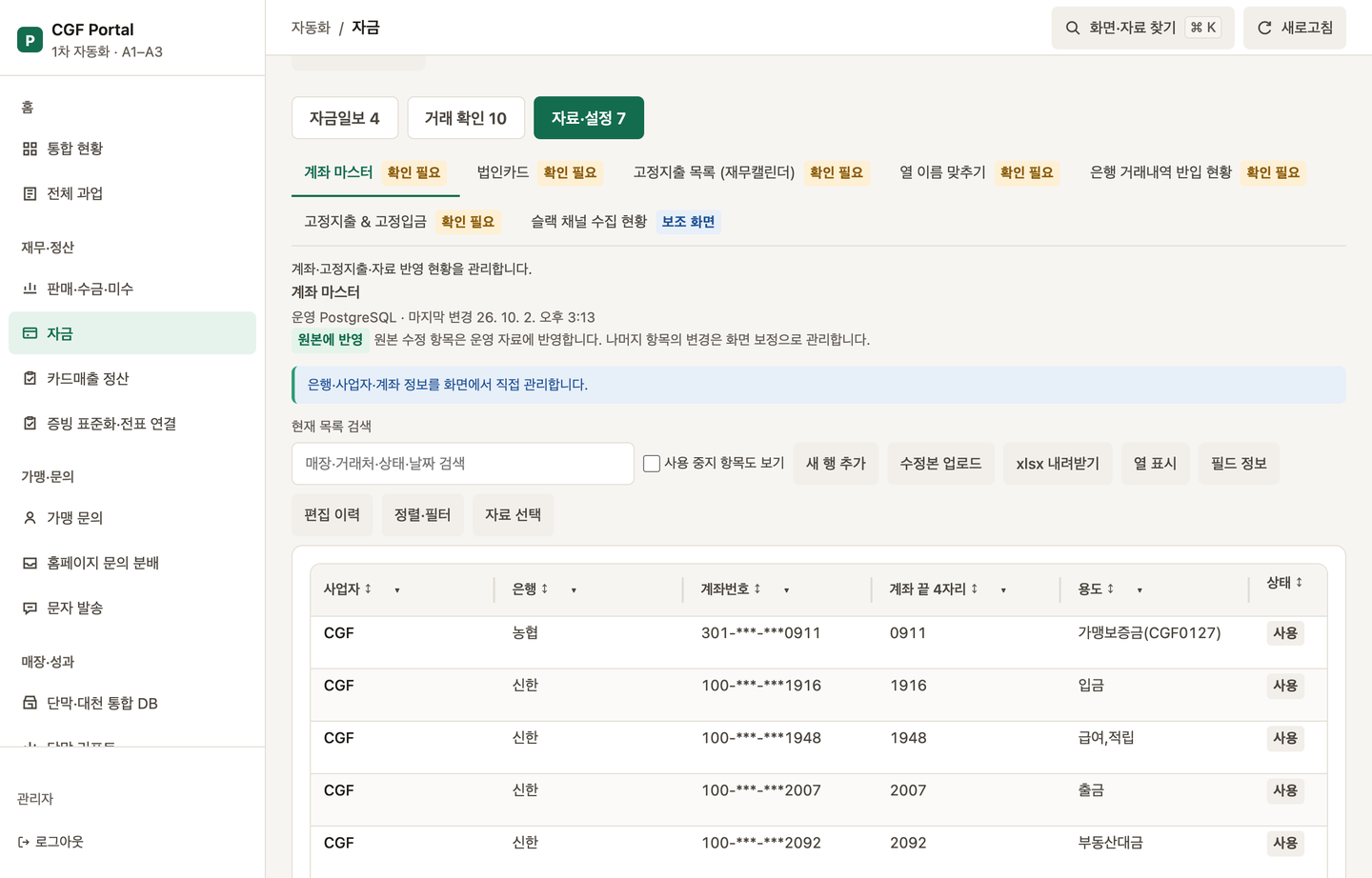Open the 열 표시 column visibility menu
1372x878 pixels.
click(x=1155, y=464)
